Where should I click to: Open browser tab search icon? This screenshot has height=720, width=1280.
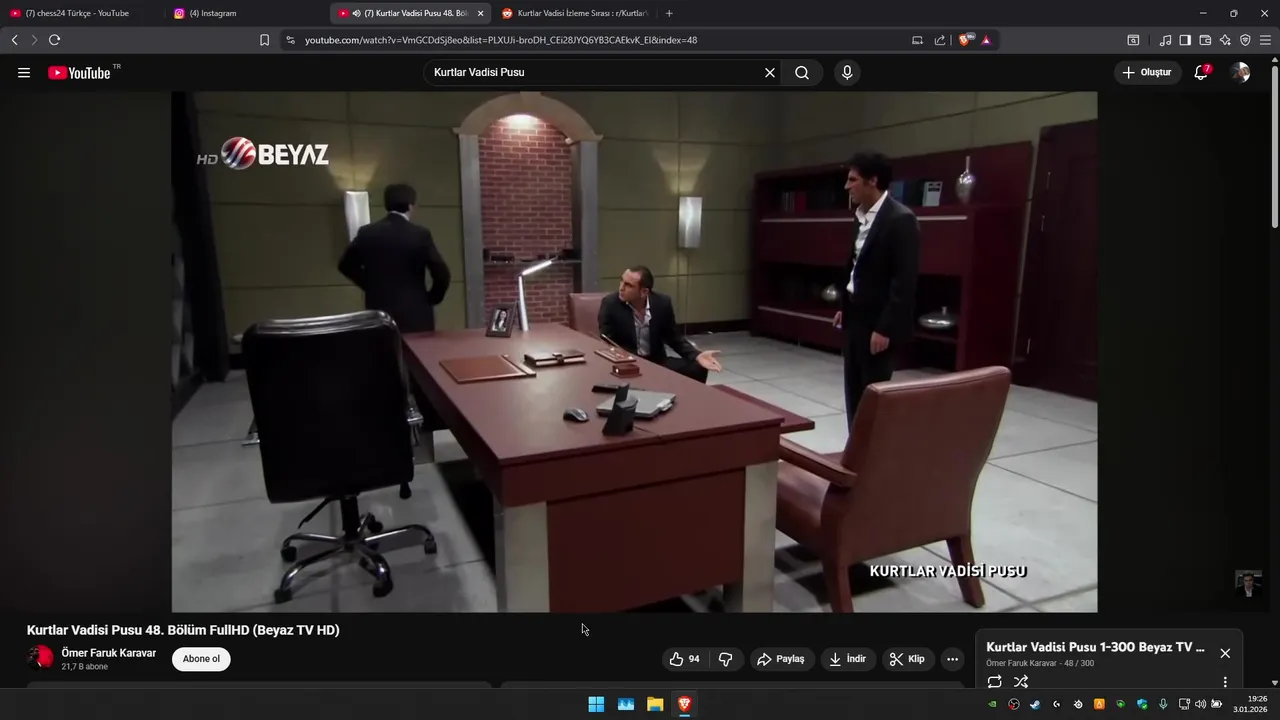click(1133, 40)
